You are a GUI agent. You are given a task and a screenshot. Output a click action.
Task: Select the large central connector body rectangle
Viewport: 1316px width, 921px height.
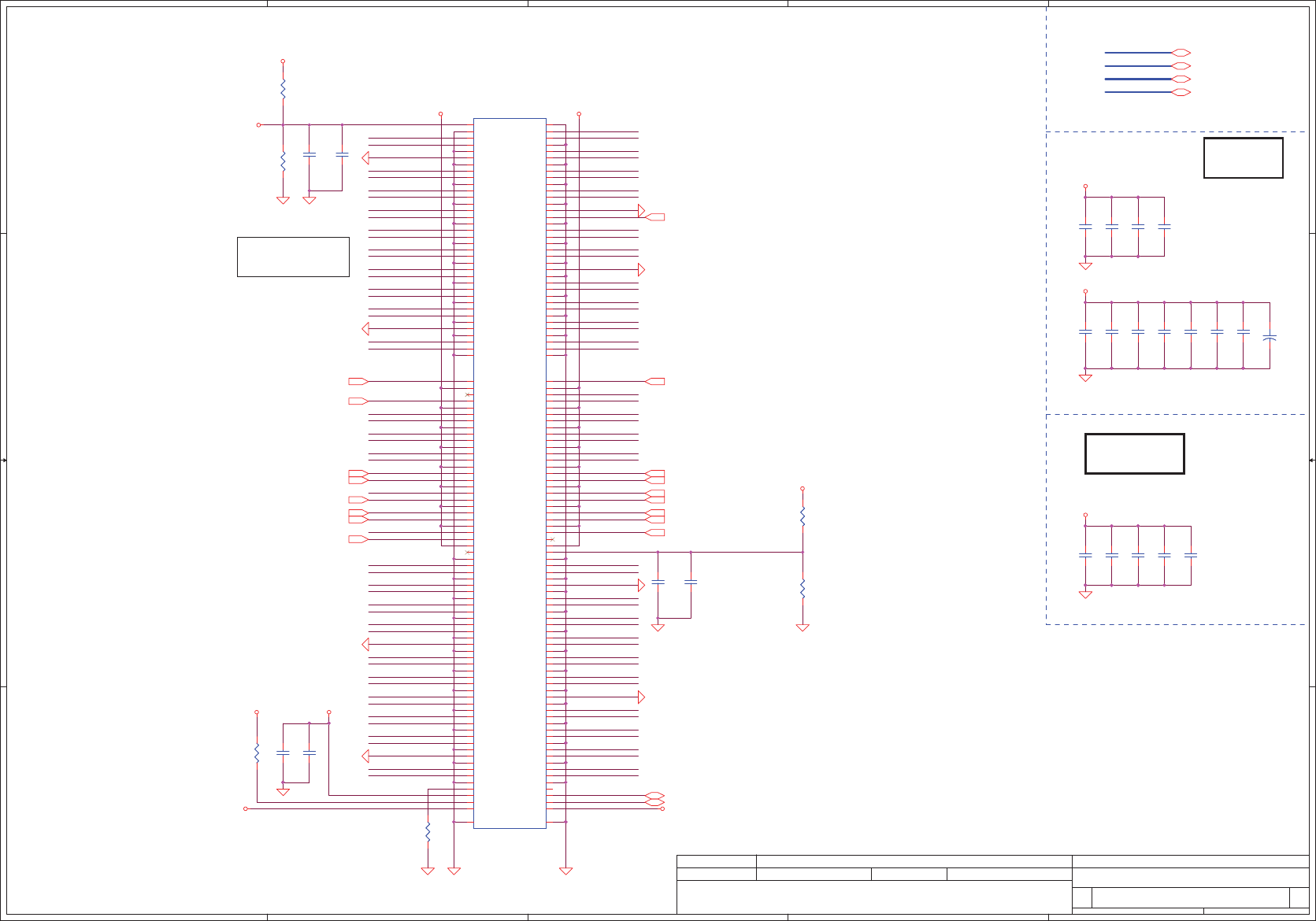[x=510, y=473]
